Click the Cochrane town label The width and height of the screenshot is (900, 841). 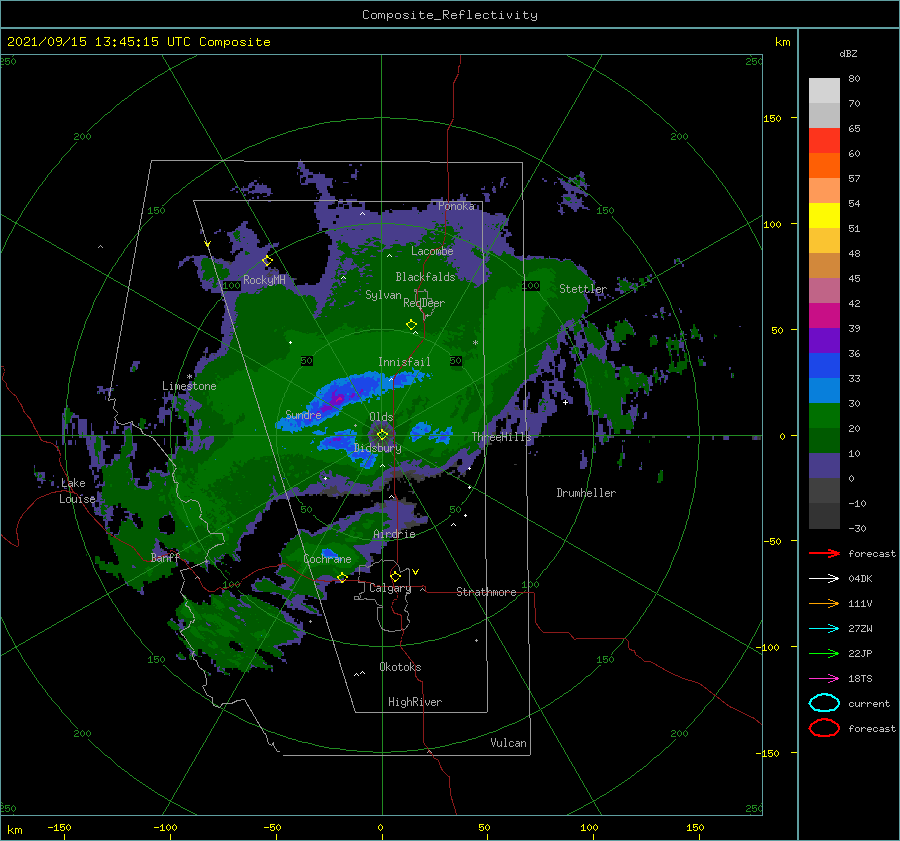(x=327, y=559)
